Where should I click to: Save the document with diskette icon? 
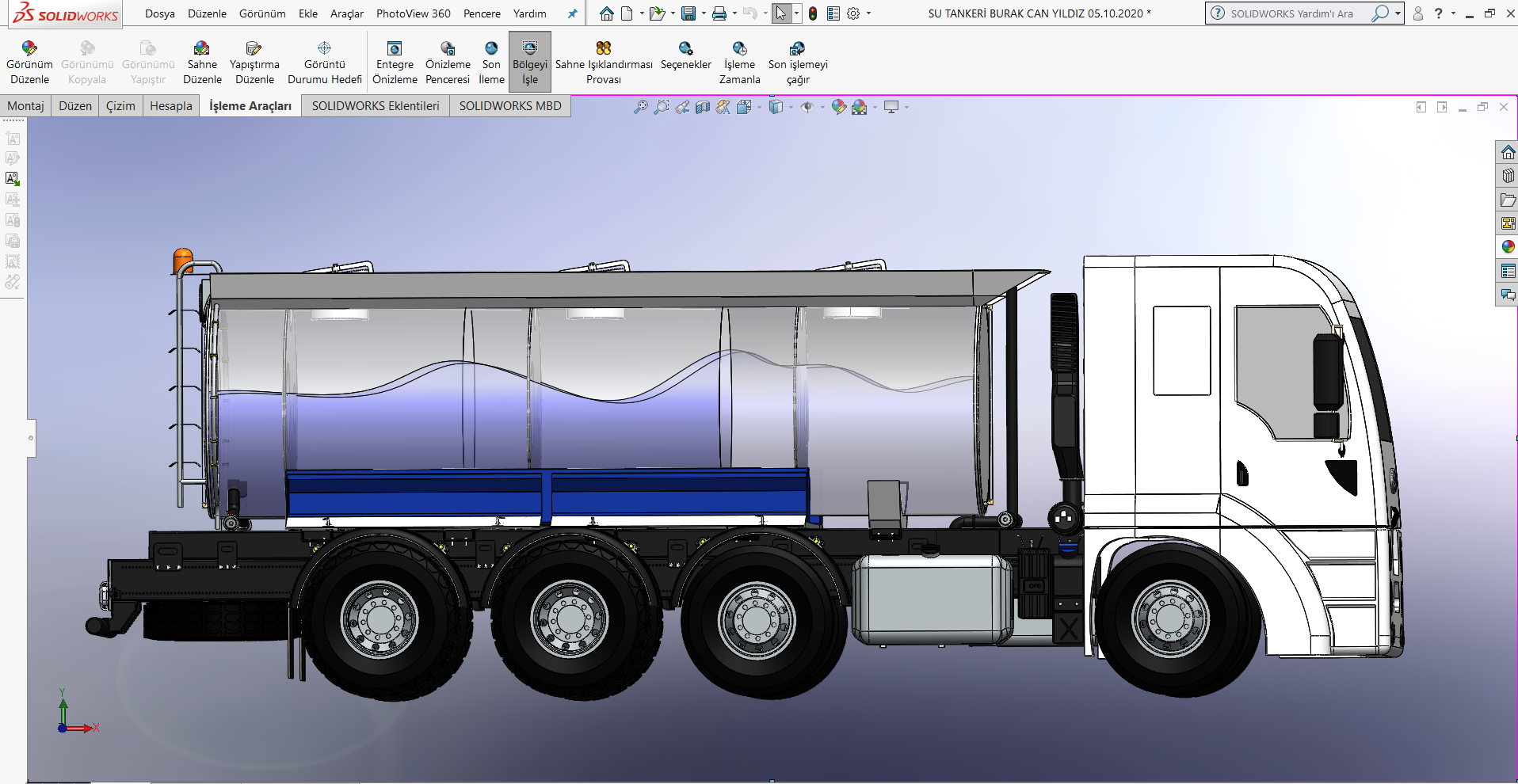pyautogui.click(x=688, y=13)
